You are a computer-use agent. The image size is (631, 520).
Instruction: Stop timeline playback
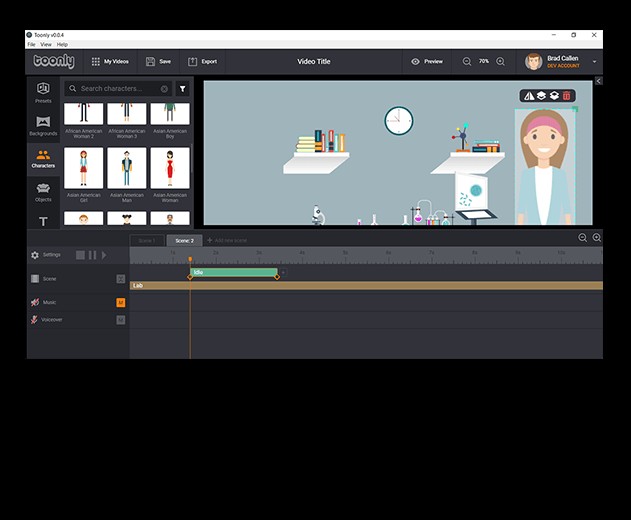[x=80, y=255]
